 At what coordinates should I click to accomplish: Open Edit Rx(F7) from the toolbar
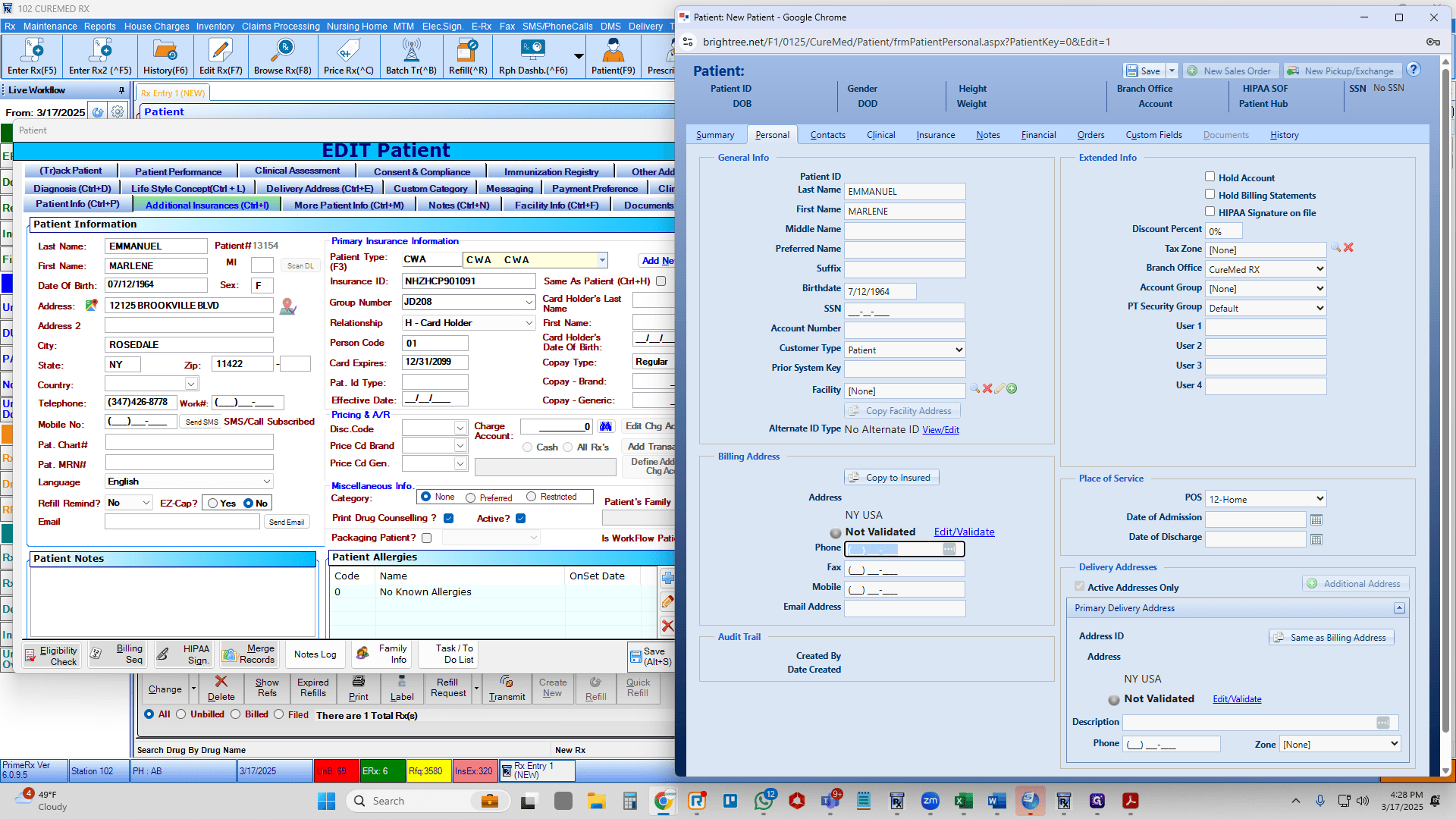[x=221, y=57]
